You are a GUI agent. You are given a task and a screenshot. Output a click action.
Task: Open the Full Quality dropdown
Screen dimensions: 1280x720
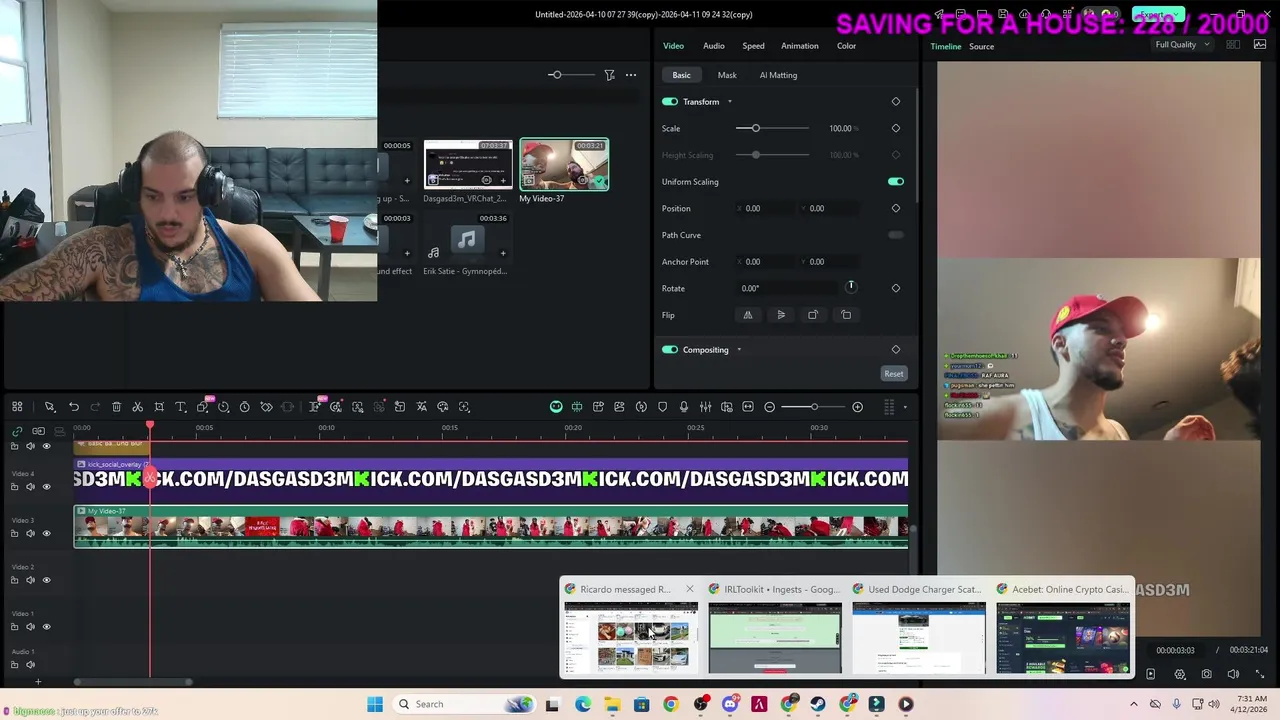pyautogui.click(x=1182, y=45)
